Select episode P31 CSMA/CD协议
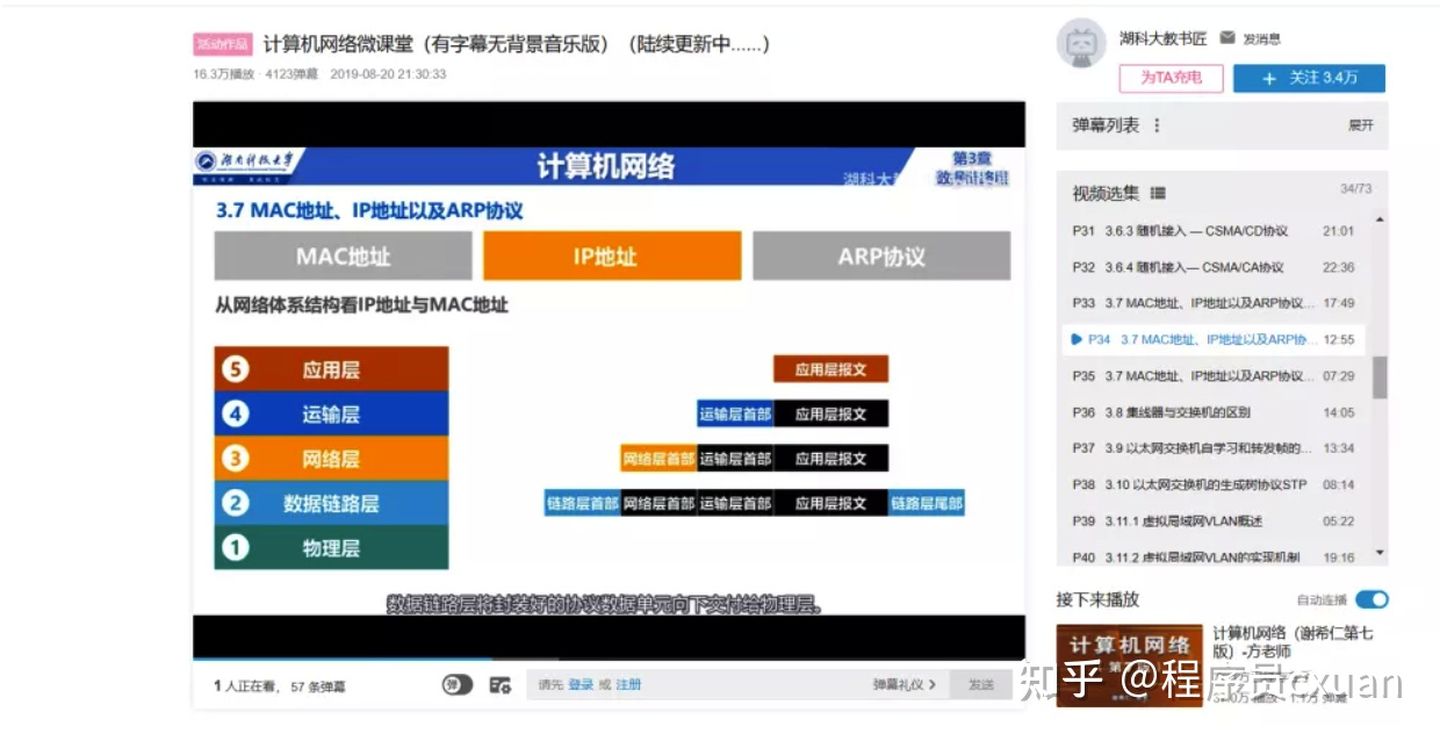This screenshot has width=1440, height=741. point(1200,231)
